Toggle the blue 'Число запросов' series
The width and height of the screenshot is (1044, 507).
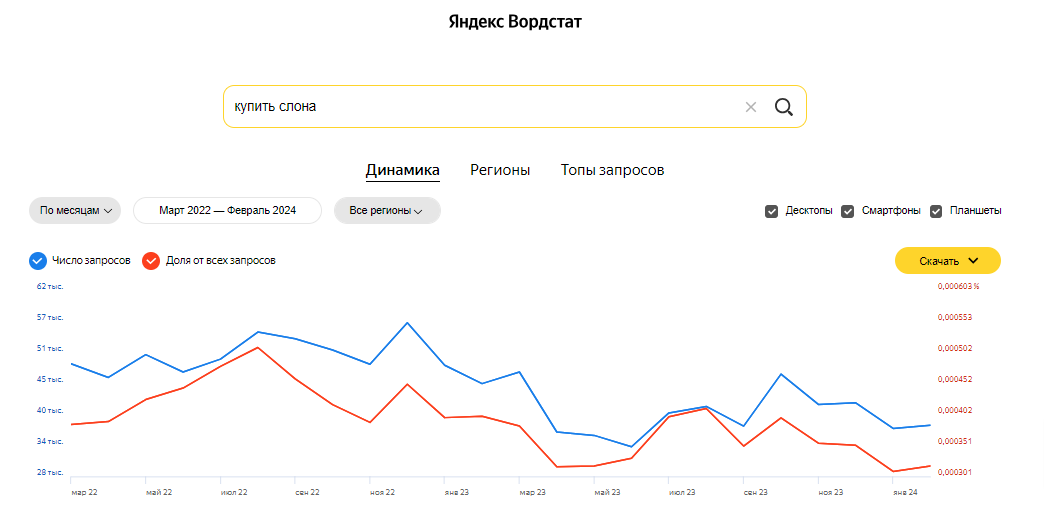coord(38,260)
